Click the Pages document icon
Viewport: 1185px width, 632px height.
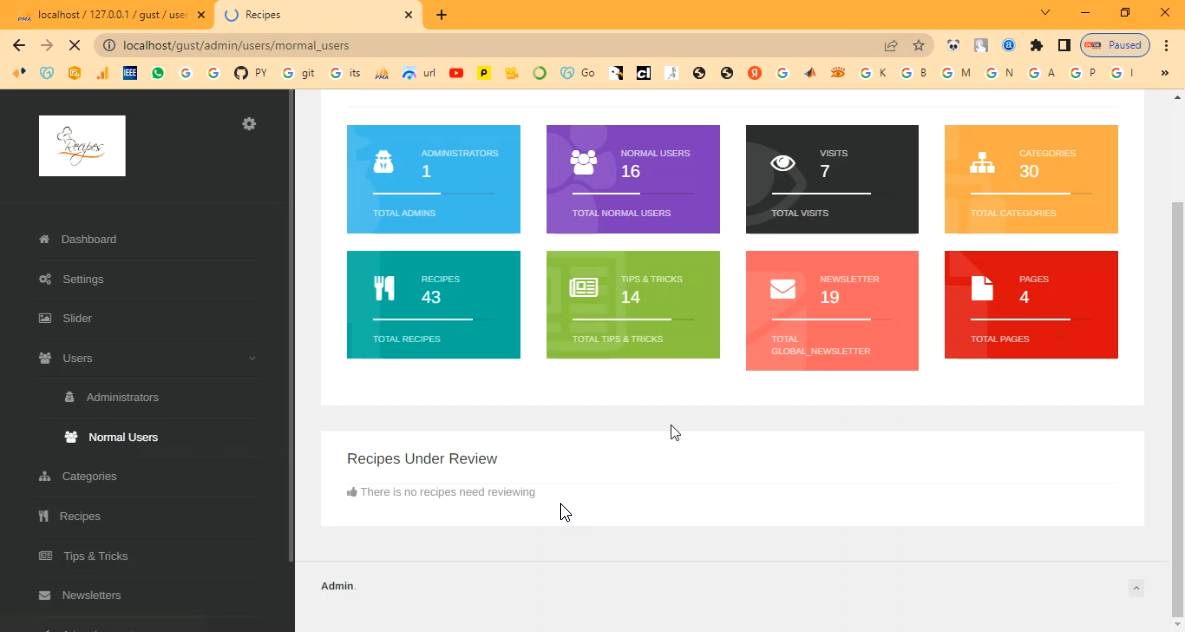tap(982, 289)
